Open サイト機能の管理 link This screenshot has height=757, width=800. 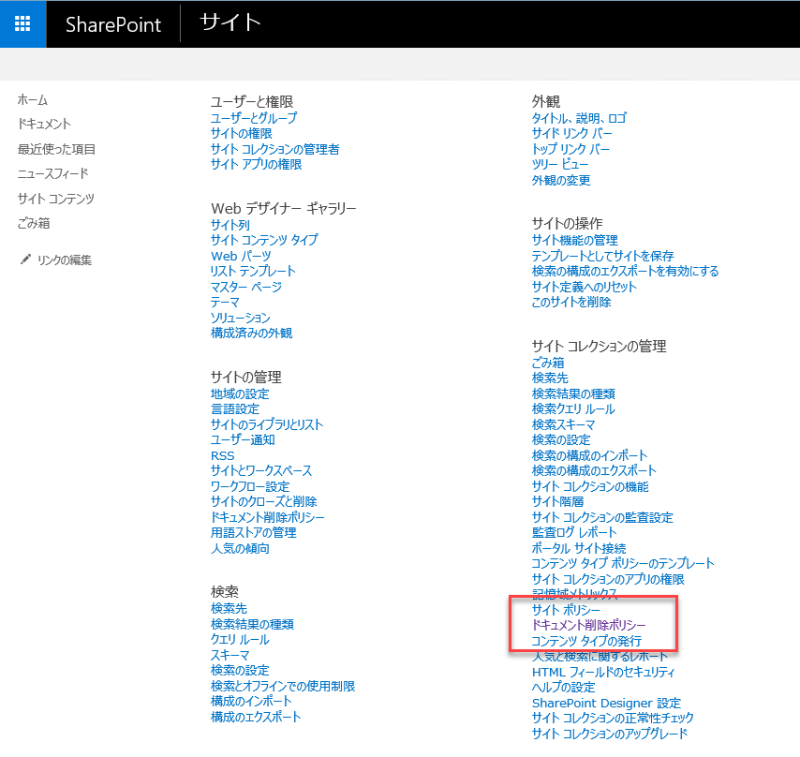point(574,240)
